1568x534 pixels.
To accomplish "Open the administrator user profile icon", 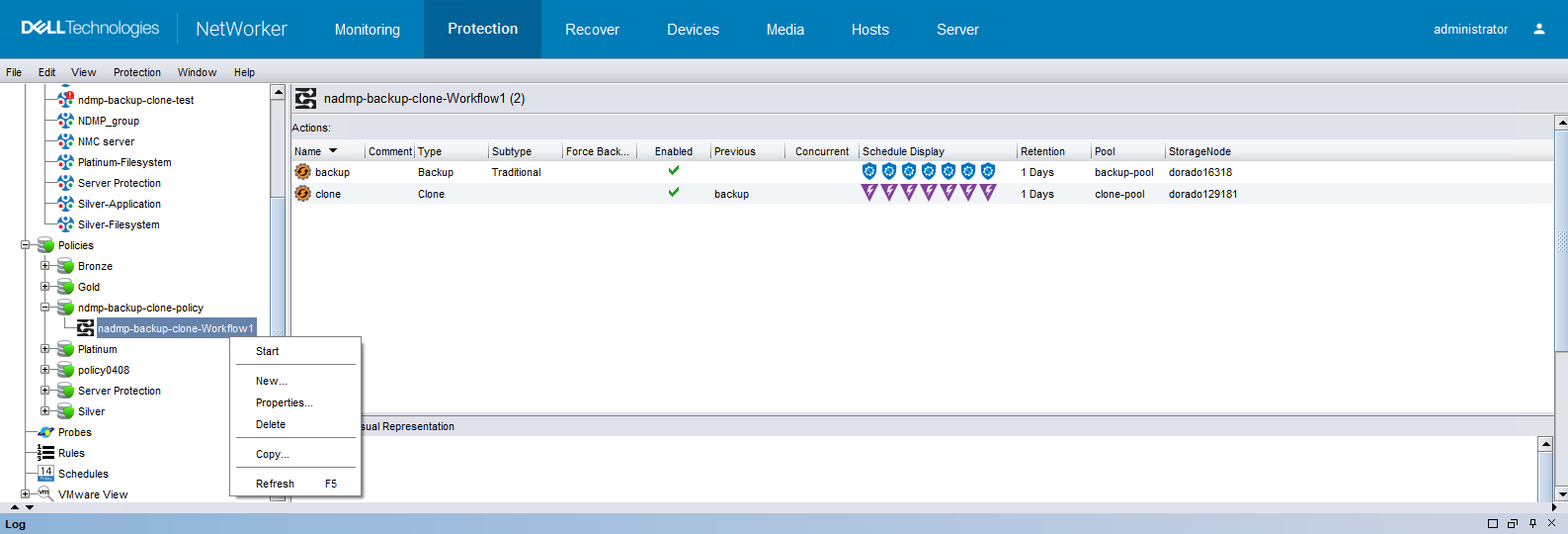I will click(1538, 29).
